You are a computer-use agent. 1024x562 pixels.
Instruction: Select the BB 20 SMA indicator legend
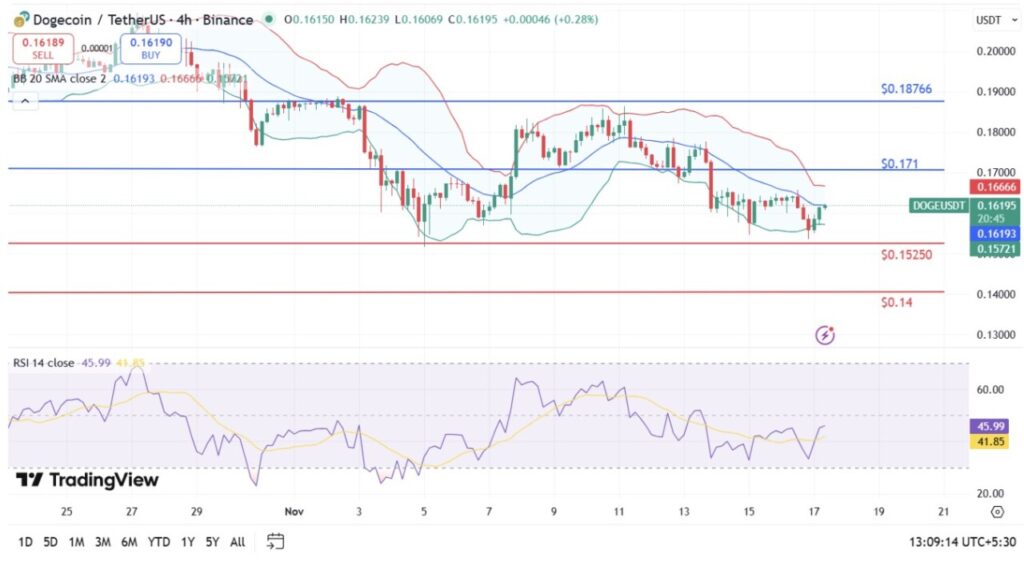(x=60, y=78)
